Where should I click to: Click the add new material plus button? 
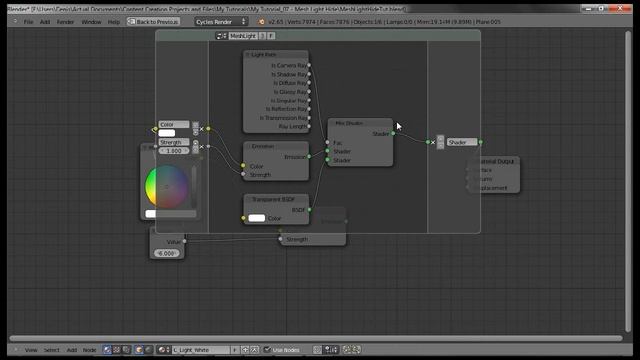[245, 350]
